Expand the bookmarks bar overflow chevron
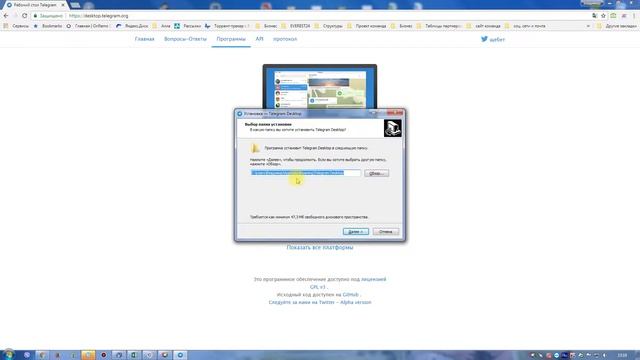This screenshot has height=360, width=640. [588, 26]
